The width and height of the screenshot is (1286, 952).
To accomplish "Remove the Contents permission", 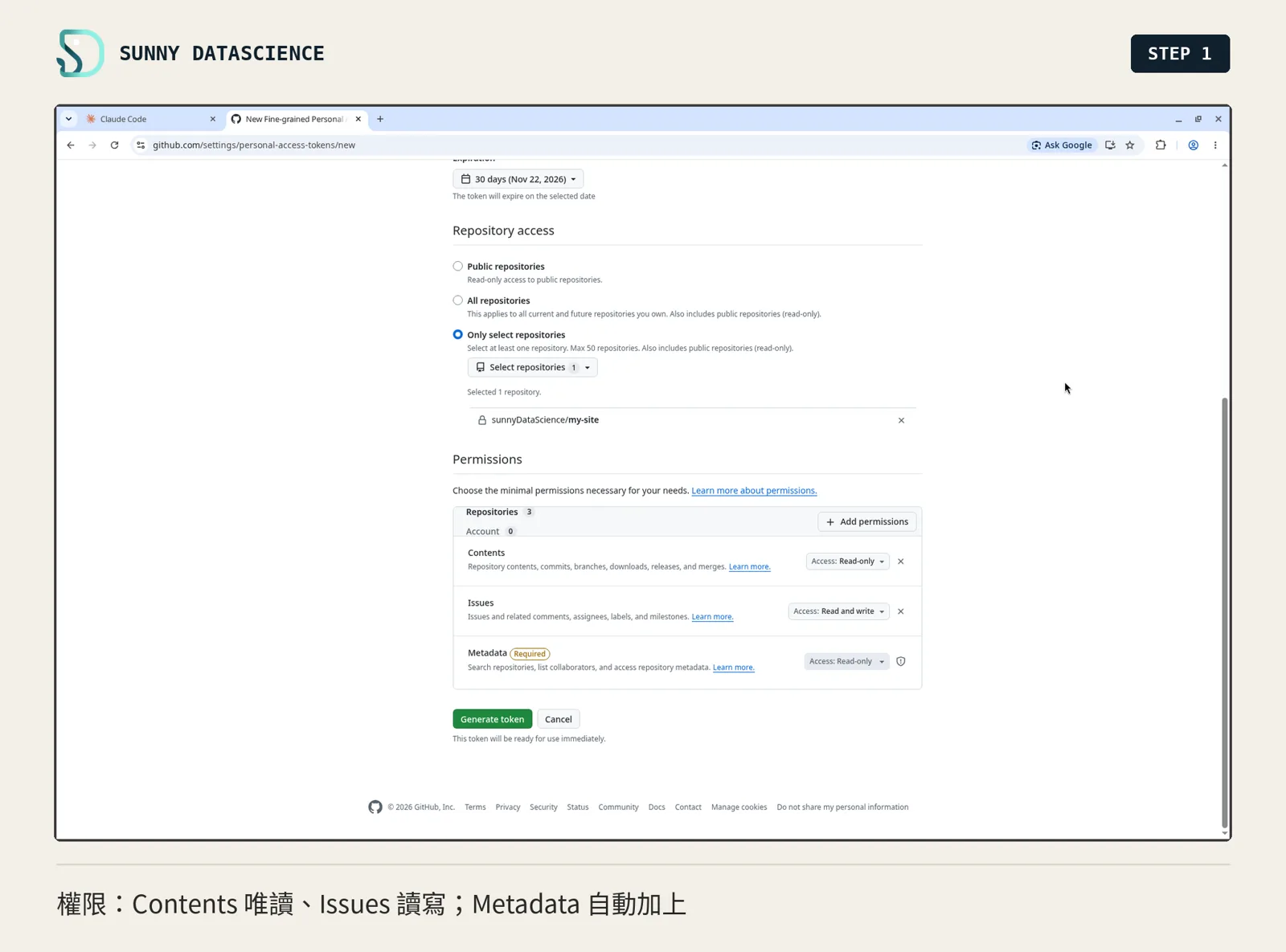I will tap(901, 562).
